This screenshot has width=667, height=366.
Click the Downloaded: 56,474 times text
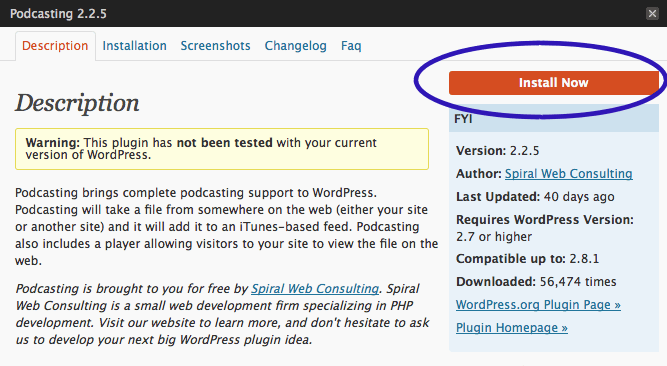536,282
